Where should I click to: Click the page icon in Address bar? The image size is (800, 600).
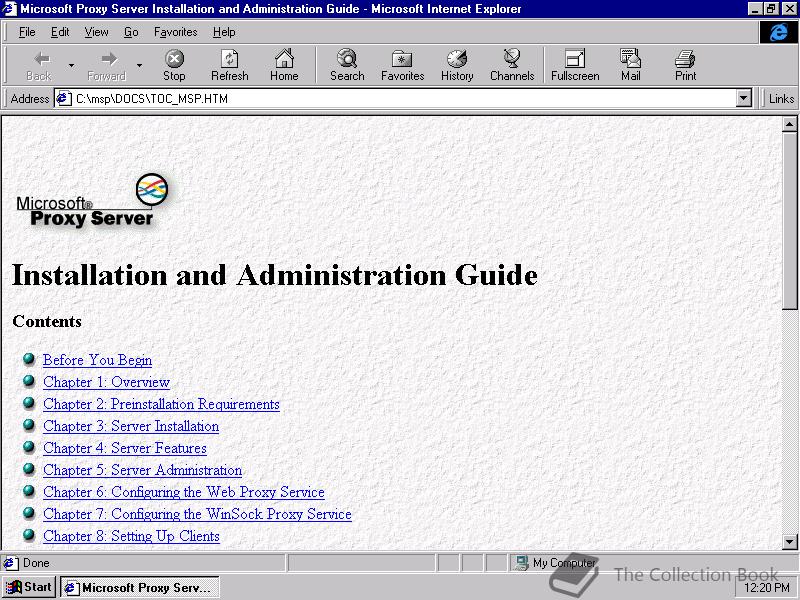pyautogui.click(x=63, y=98)
